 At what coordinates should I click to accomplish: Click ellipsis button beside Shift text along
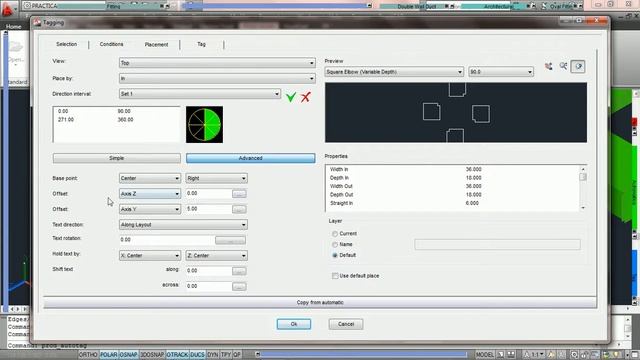pos(239,271)
